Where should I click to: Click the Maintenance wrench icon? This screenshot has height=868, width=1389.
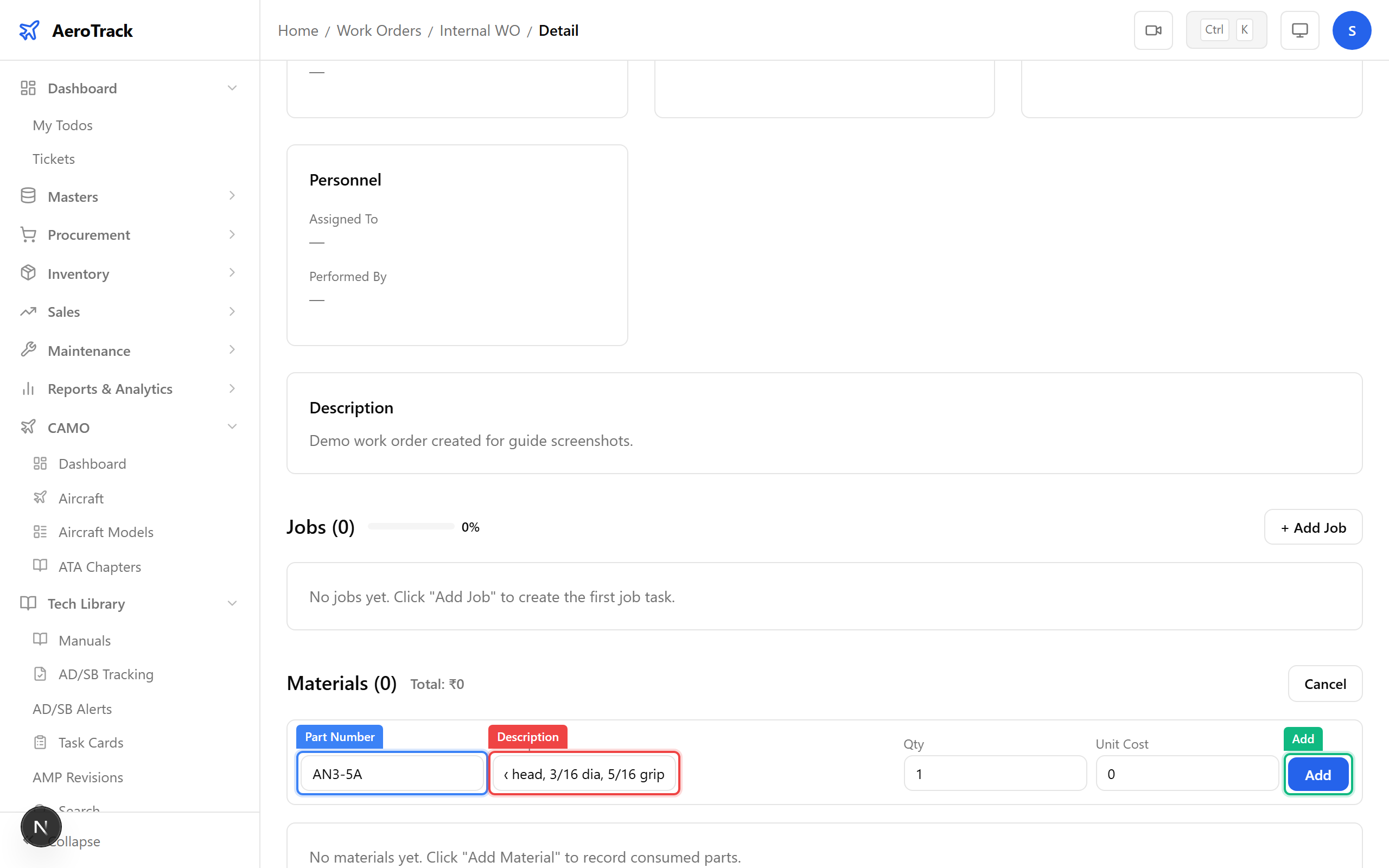[x=28, y=350]
